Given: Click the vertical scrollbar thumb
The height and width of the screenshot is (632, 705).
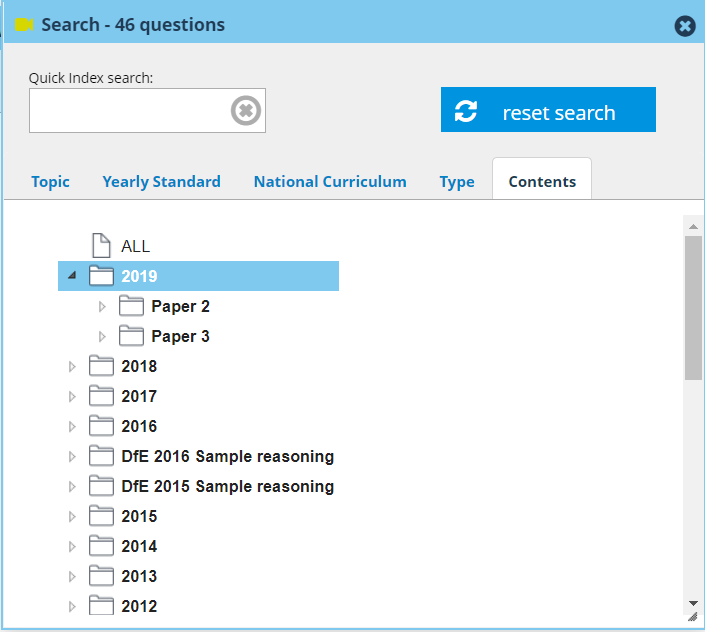Looking at the screenshot, I should point(693,306).
